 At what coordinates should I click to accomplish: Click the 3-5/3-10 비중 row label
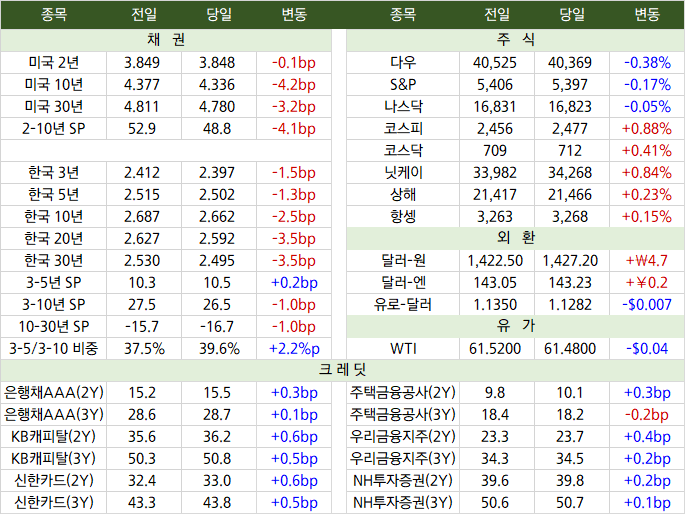(54, 348)
